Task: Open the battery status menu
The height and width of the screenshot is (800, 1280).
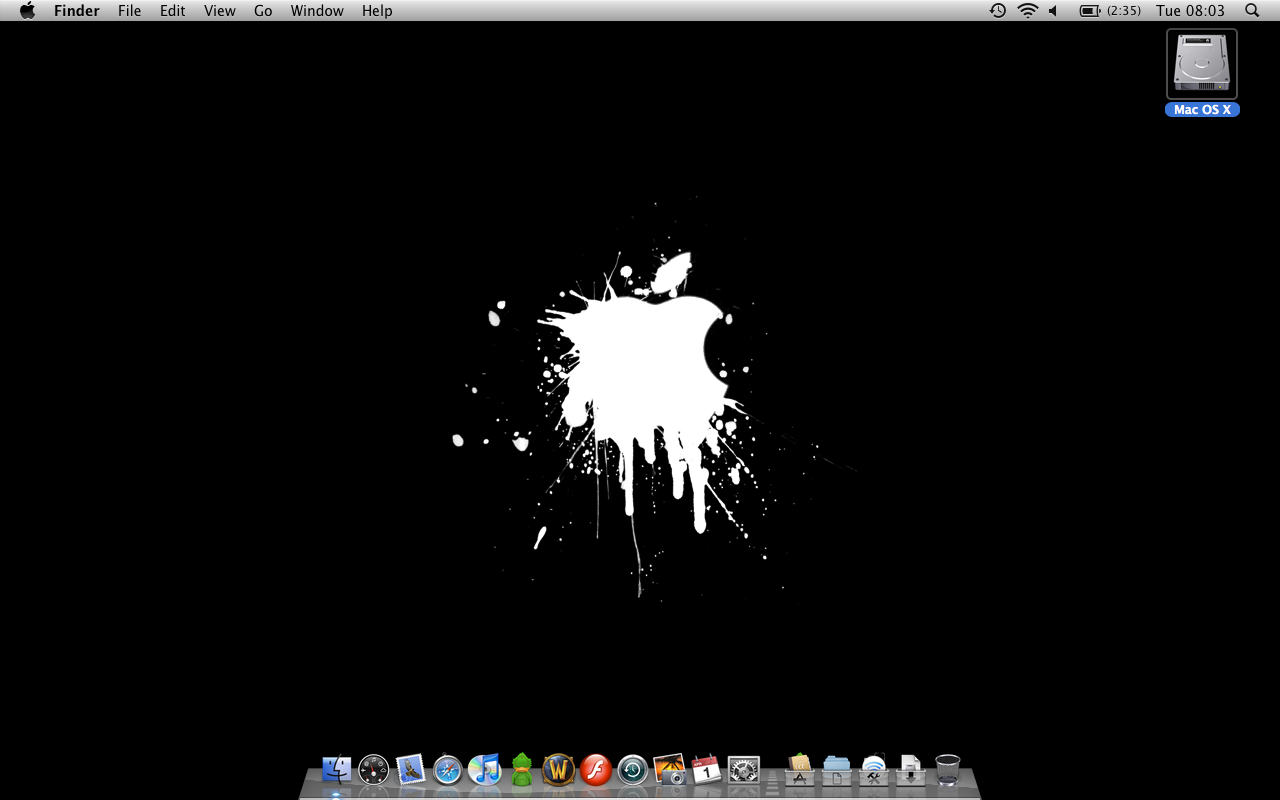Action: 1110,11
